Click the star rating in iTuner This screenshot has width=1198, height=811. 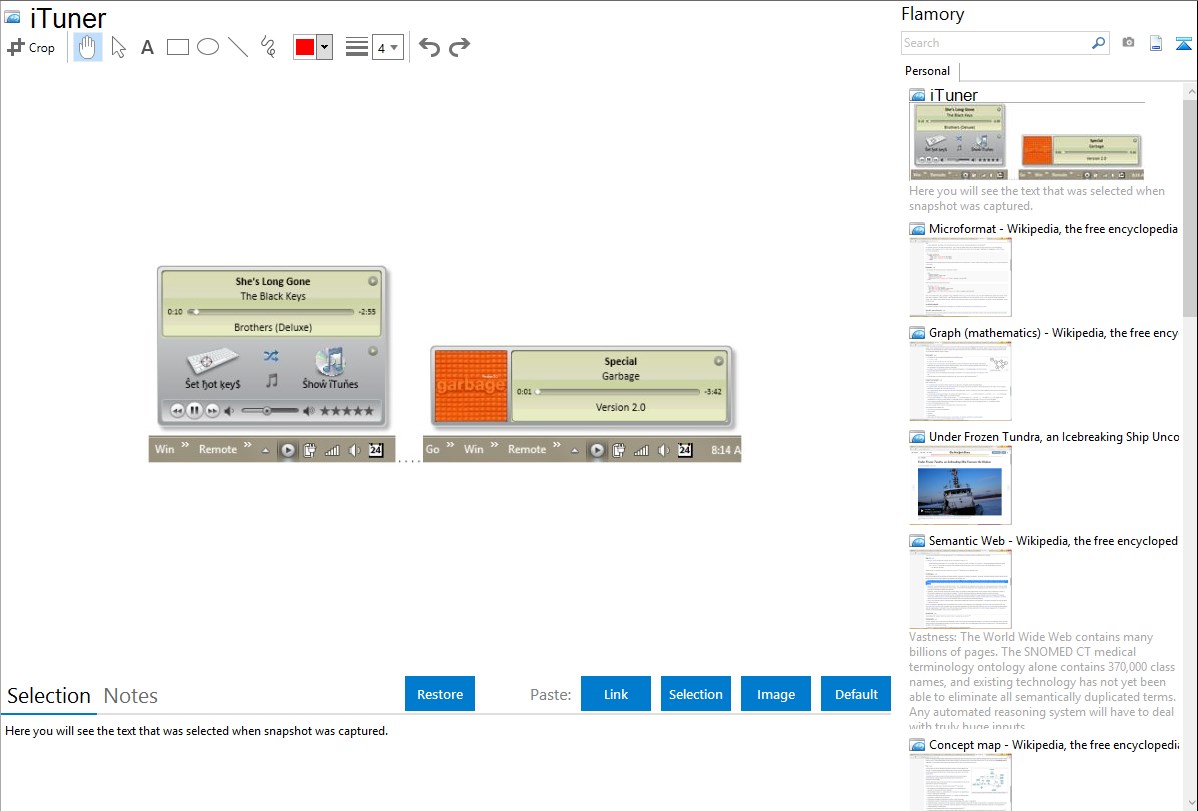click(x=347, y=411)
